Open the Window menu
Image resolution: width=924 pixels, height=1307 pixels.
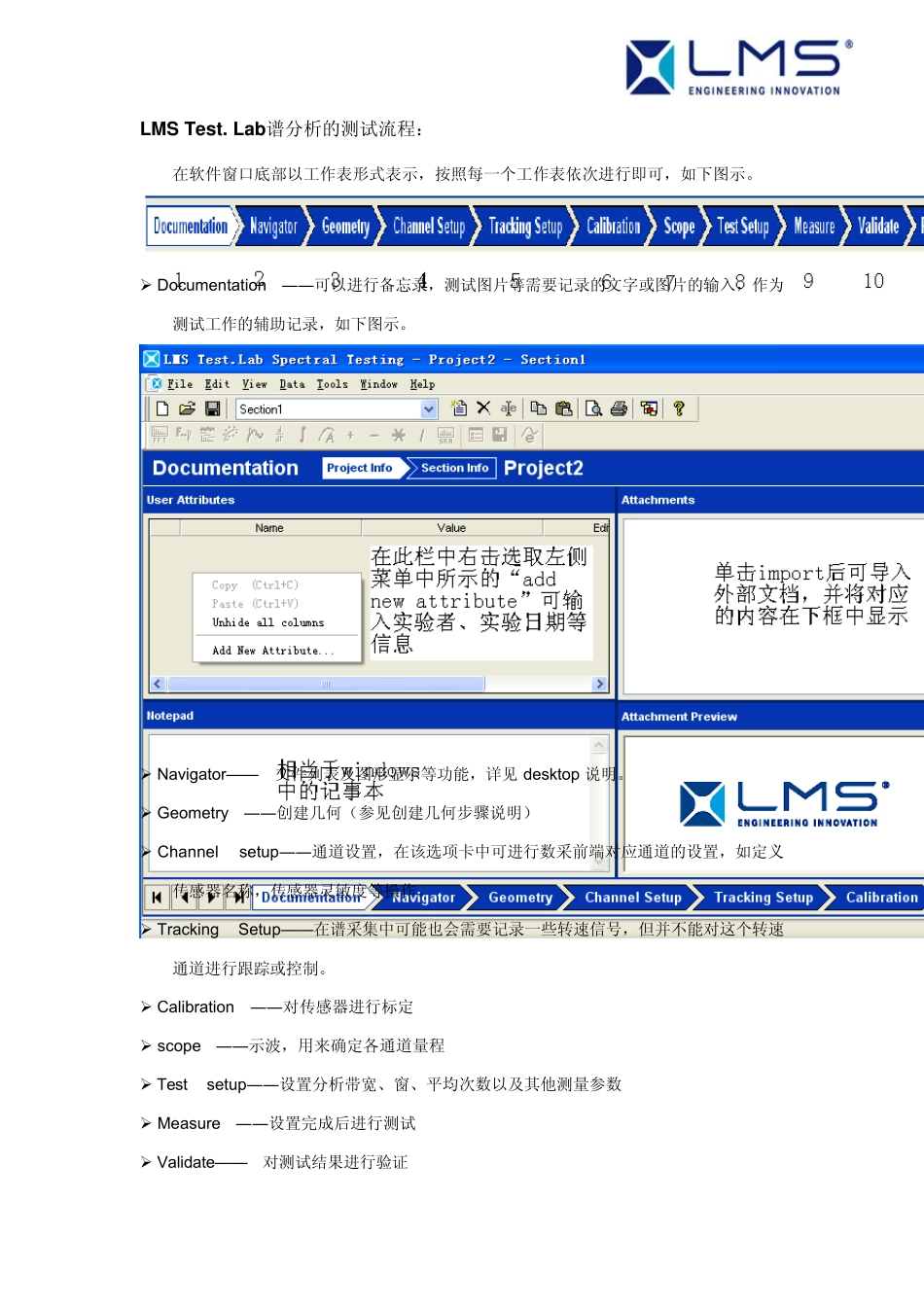pyautogui.click(x=378, y=384)
